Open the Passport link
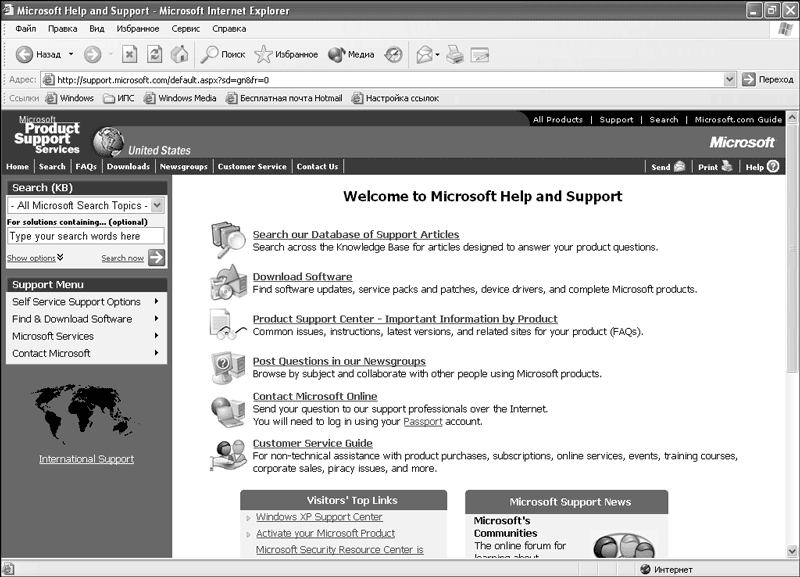Image resolution: width=800 pixels, height=577 pixels. (x=422, y=421)
